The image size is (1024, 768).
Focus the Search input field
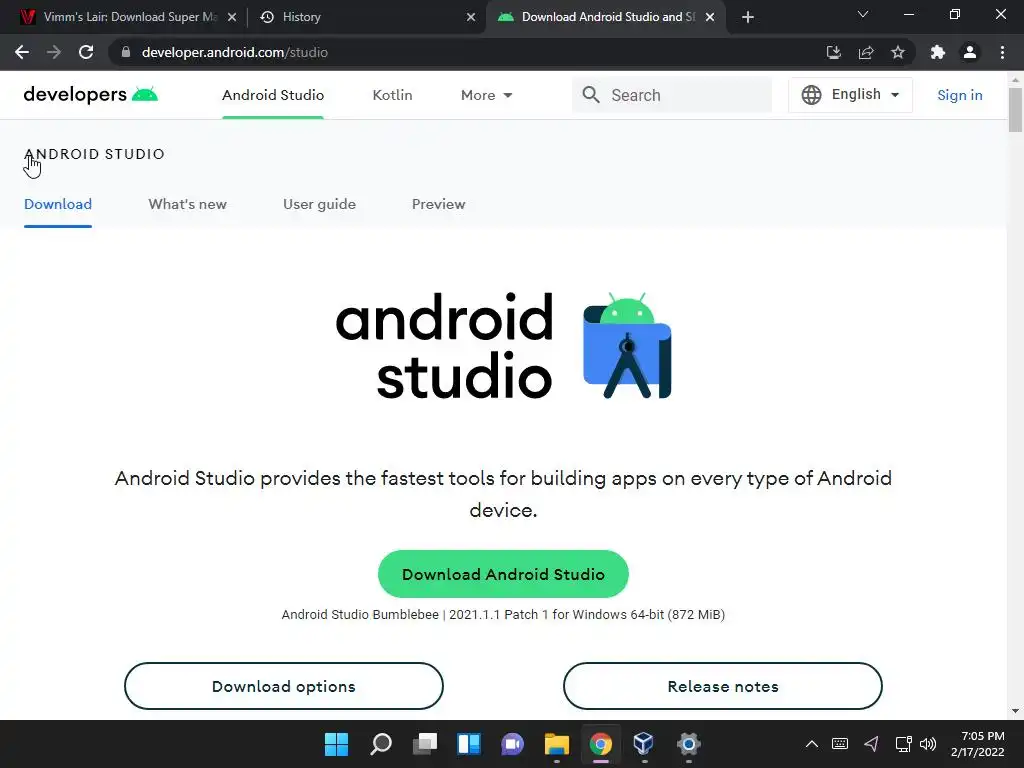pyautogui.click(x=672, y=95)
